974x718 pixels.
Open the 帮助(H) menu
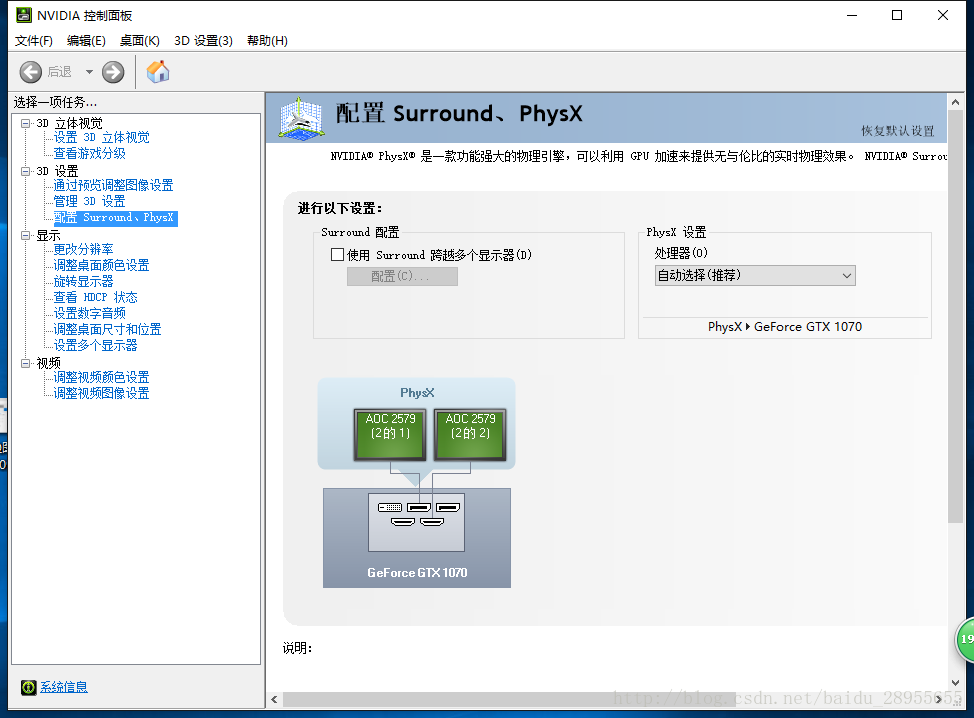coord(267,41)
